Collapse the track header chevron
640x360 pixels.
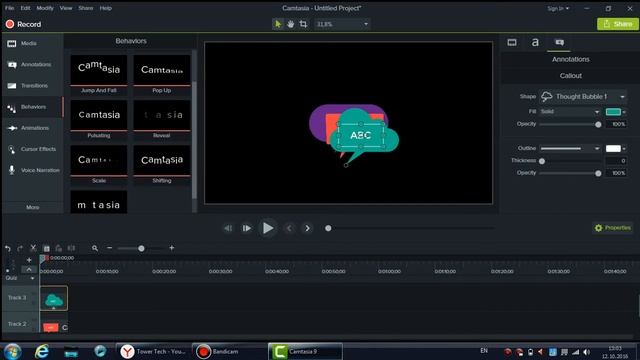pos(29,269)
